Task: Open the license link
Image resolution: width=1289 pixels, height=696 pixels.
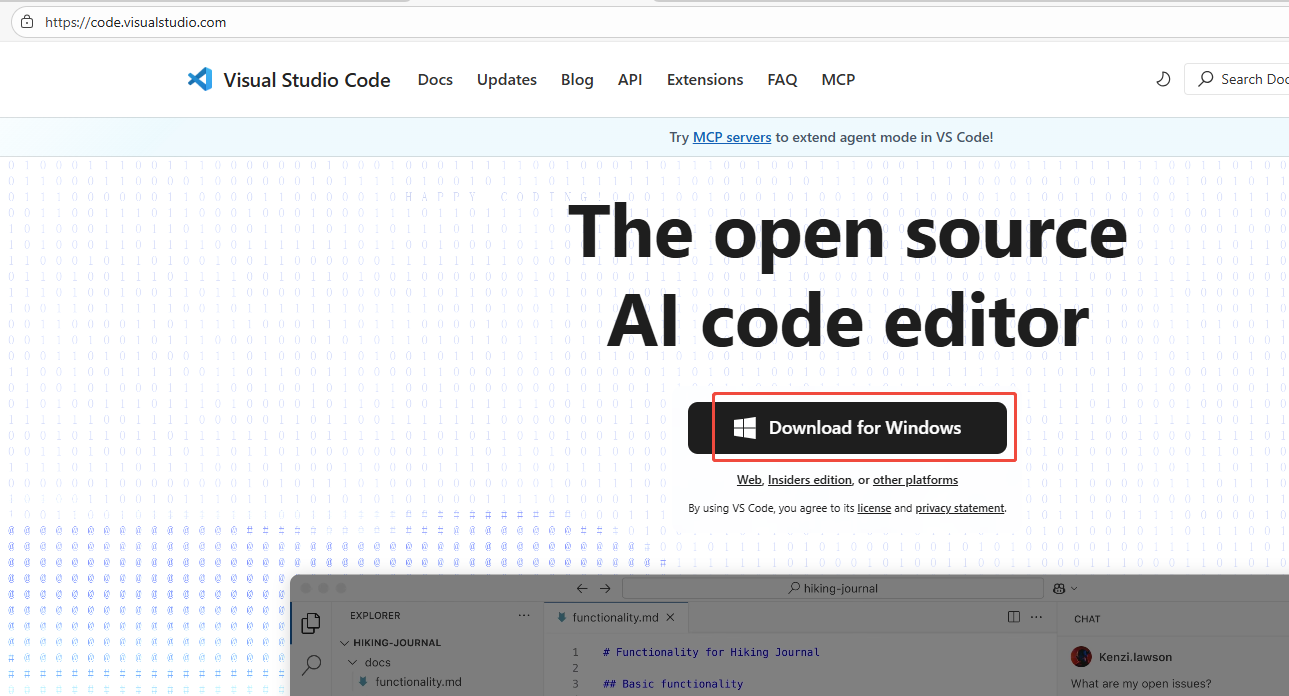Action: (874, 508)
